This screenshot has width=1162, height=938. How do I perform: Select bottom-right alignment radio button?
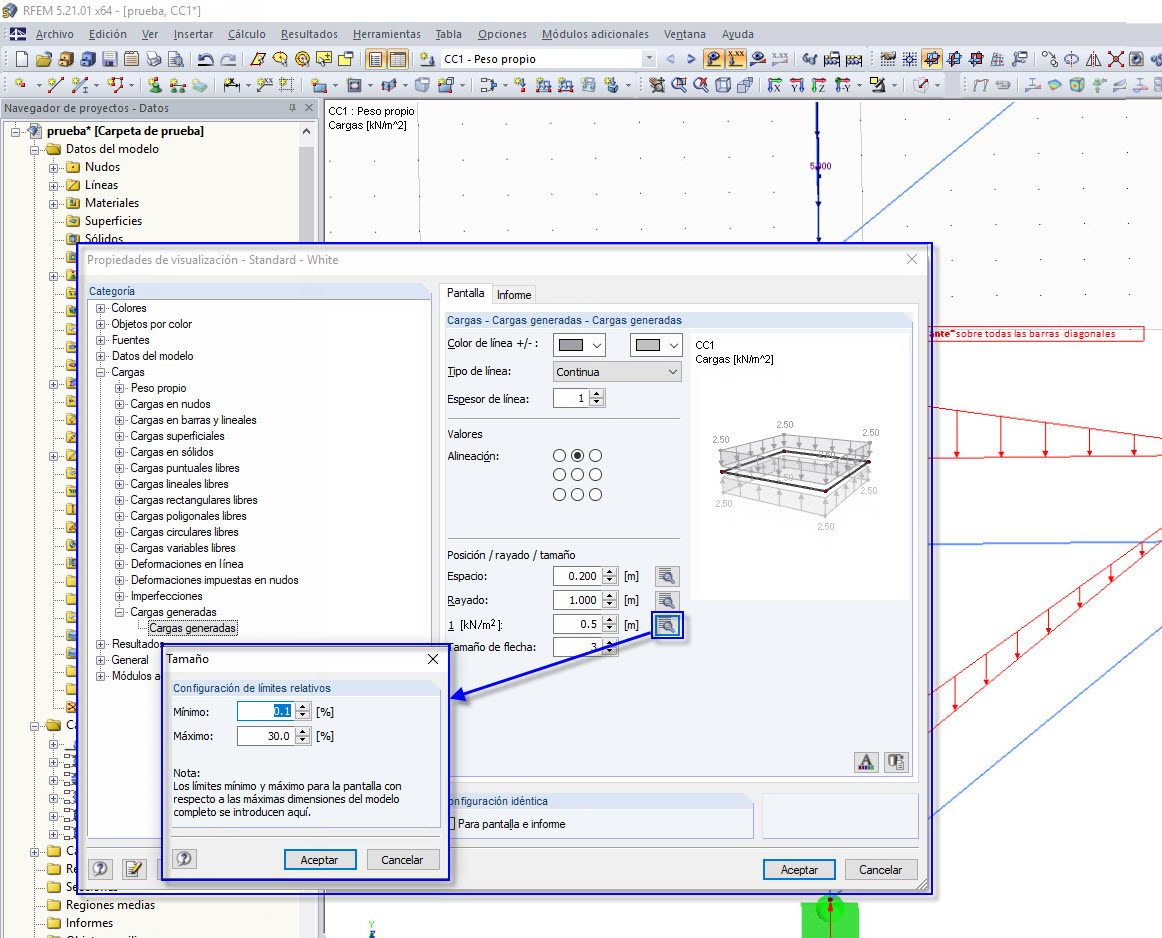596,494
